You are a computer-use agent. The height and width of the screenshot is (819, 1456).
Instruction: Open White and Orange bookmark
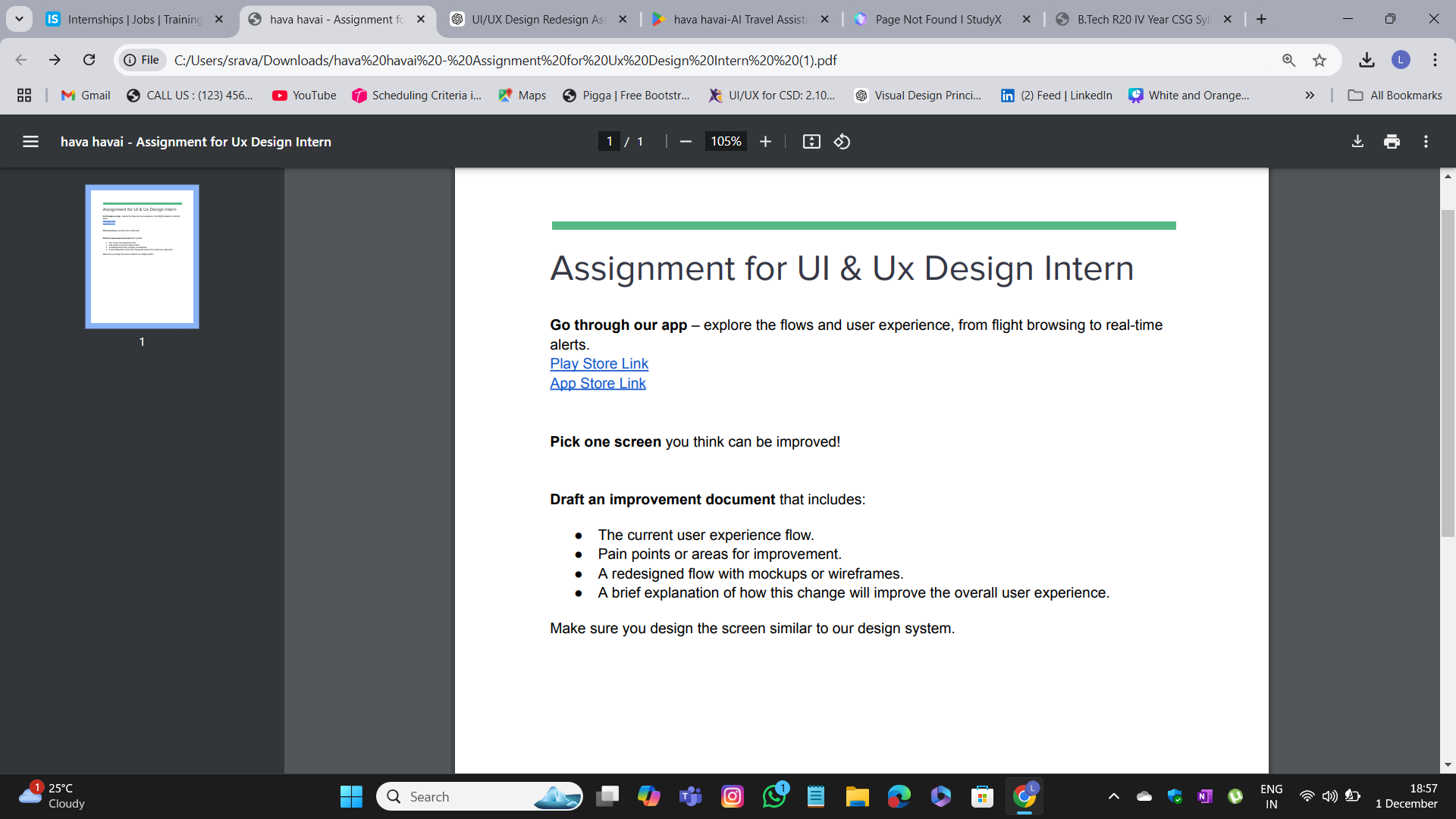1189,95
